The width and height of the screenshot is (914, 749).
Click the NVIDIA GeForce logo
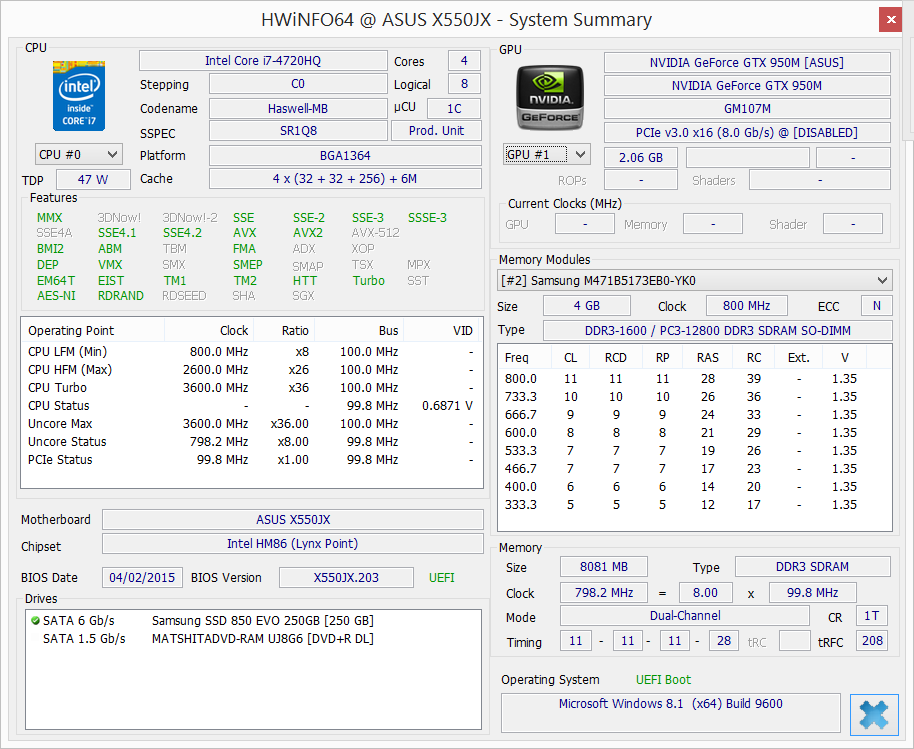(550, 97)
